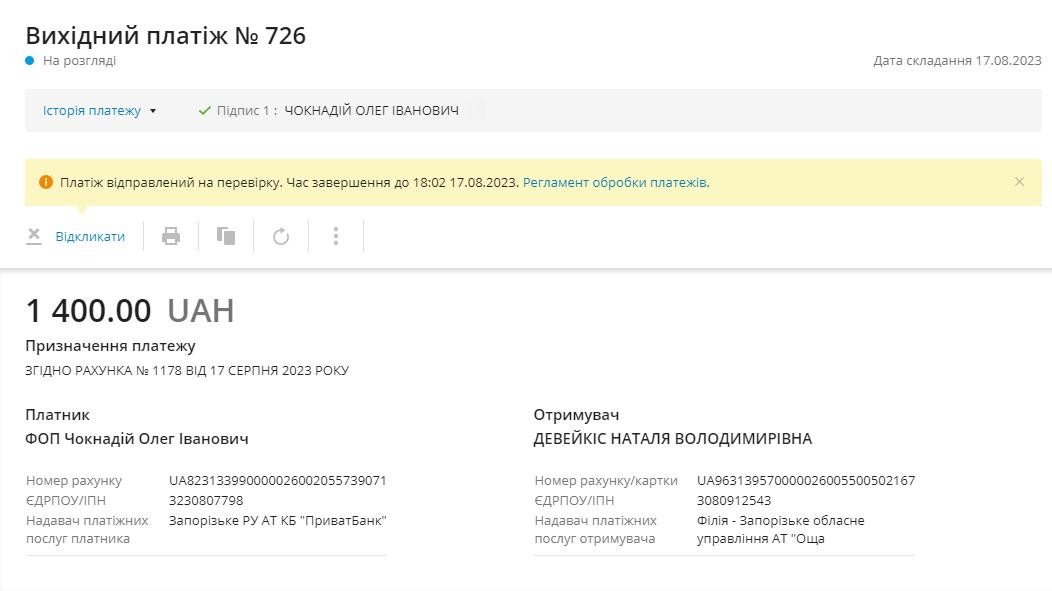1052x591 pixels.
Task: Click the recipient account number UA9631395...
Action: click(805, 480)
